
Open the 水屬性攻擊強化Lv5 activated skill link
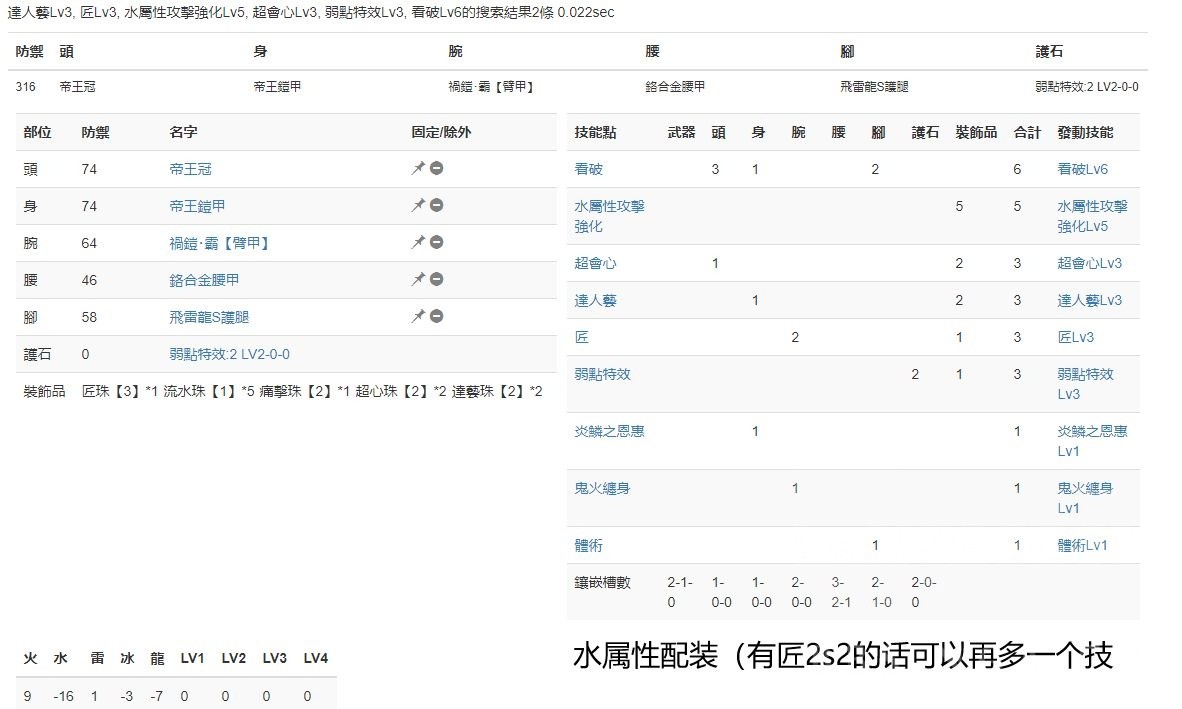[1088, 216]
